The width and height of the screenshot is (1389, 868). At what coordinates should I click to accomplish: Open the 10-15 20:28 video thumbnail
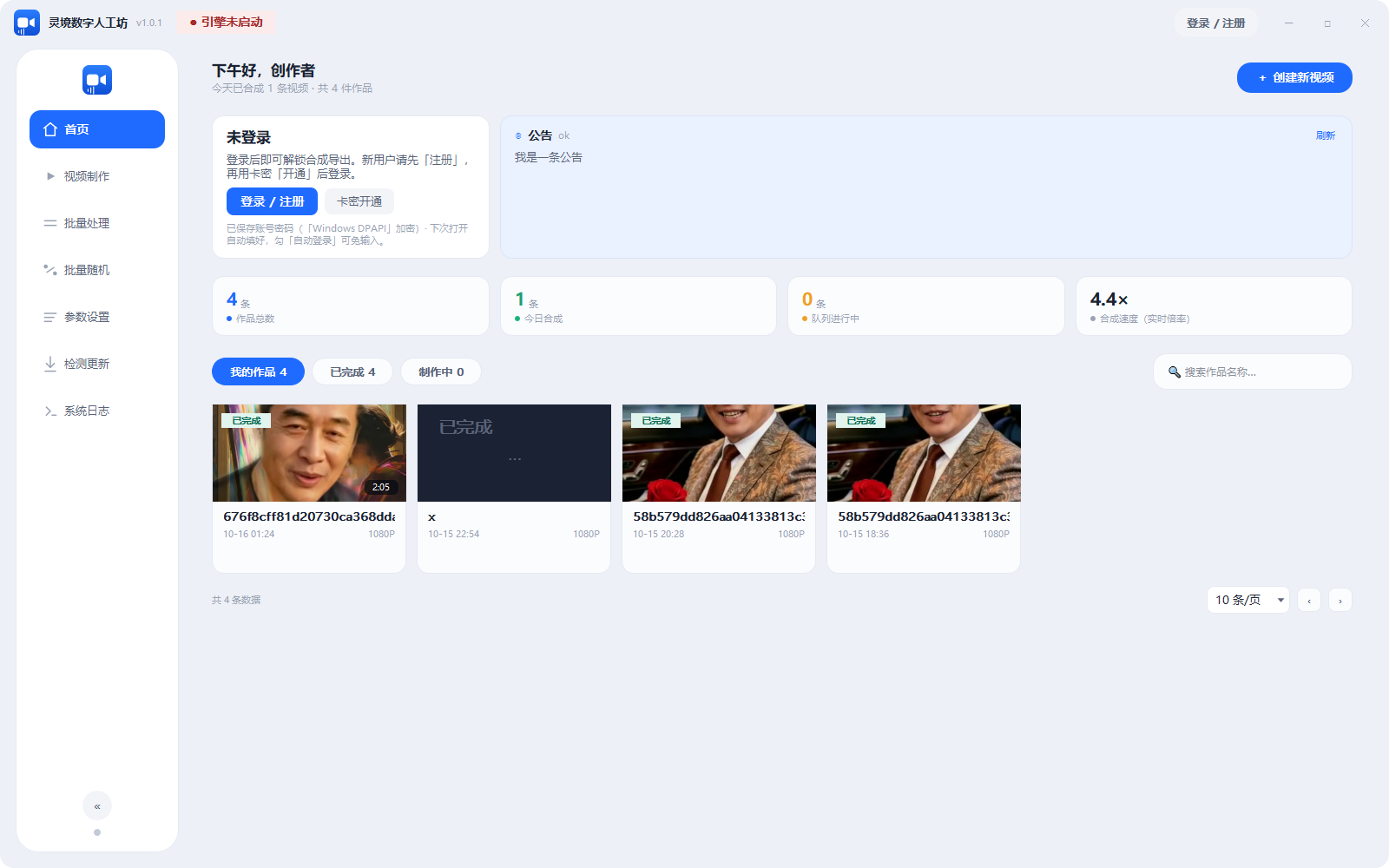tap(719, 453)
